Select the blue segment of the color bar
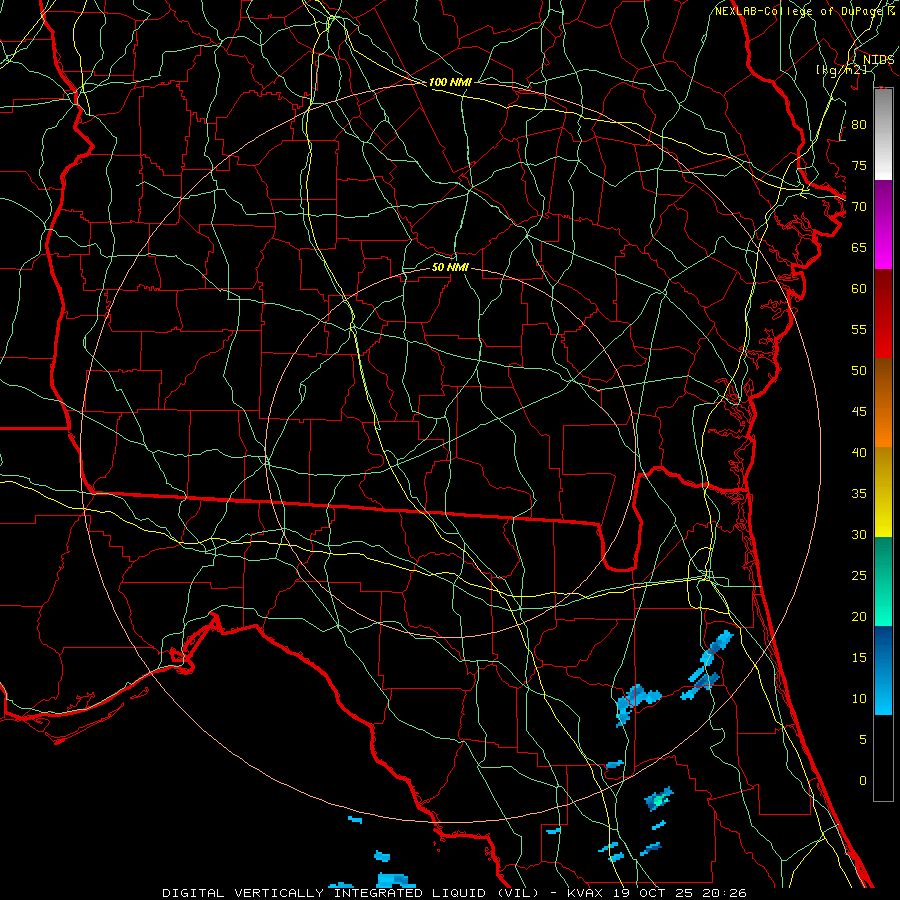Image resolution: width=900 pixels, height=900 pixels. 883,670
